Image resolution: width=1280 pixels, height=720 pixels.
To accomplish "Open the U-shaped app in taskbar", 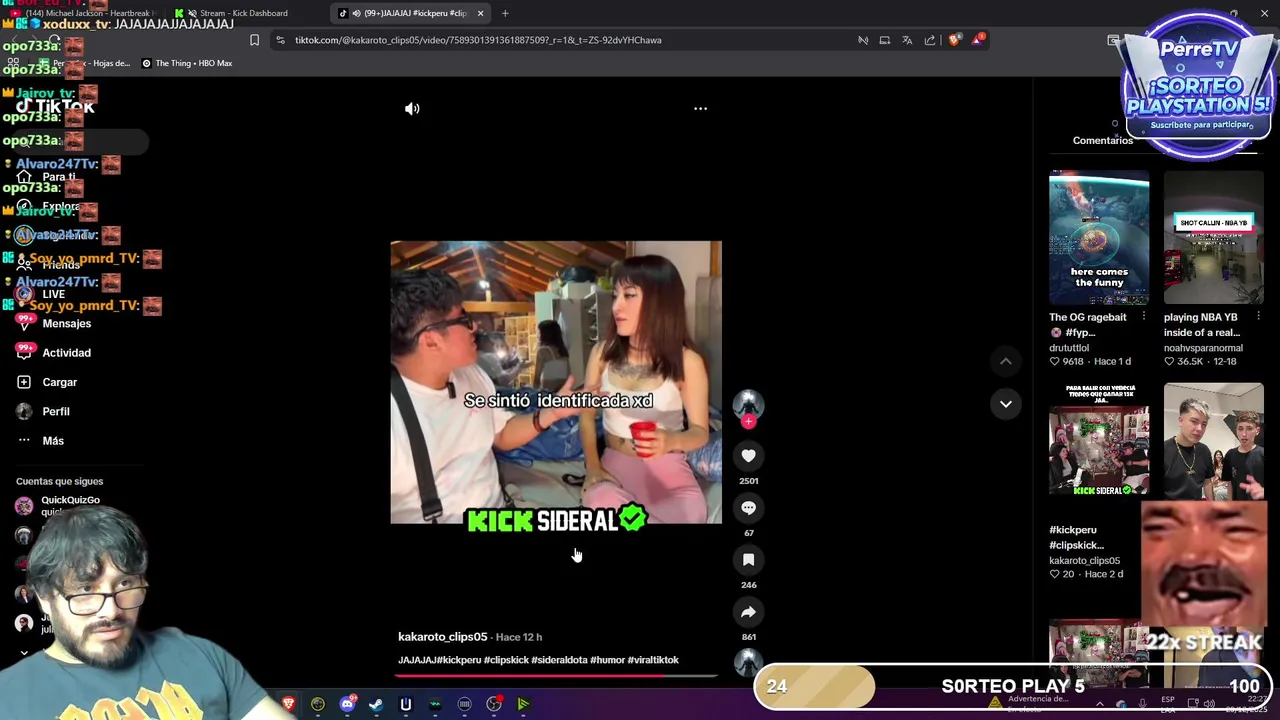I will 406,705.
